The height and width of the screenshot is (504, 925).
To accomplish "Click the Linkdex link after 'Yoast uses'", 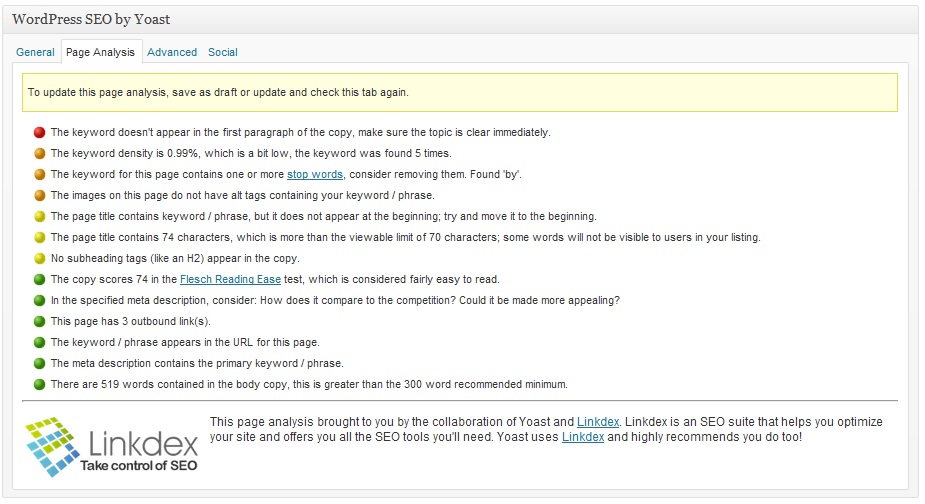I will [583, 437].
